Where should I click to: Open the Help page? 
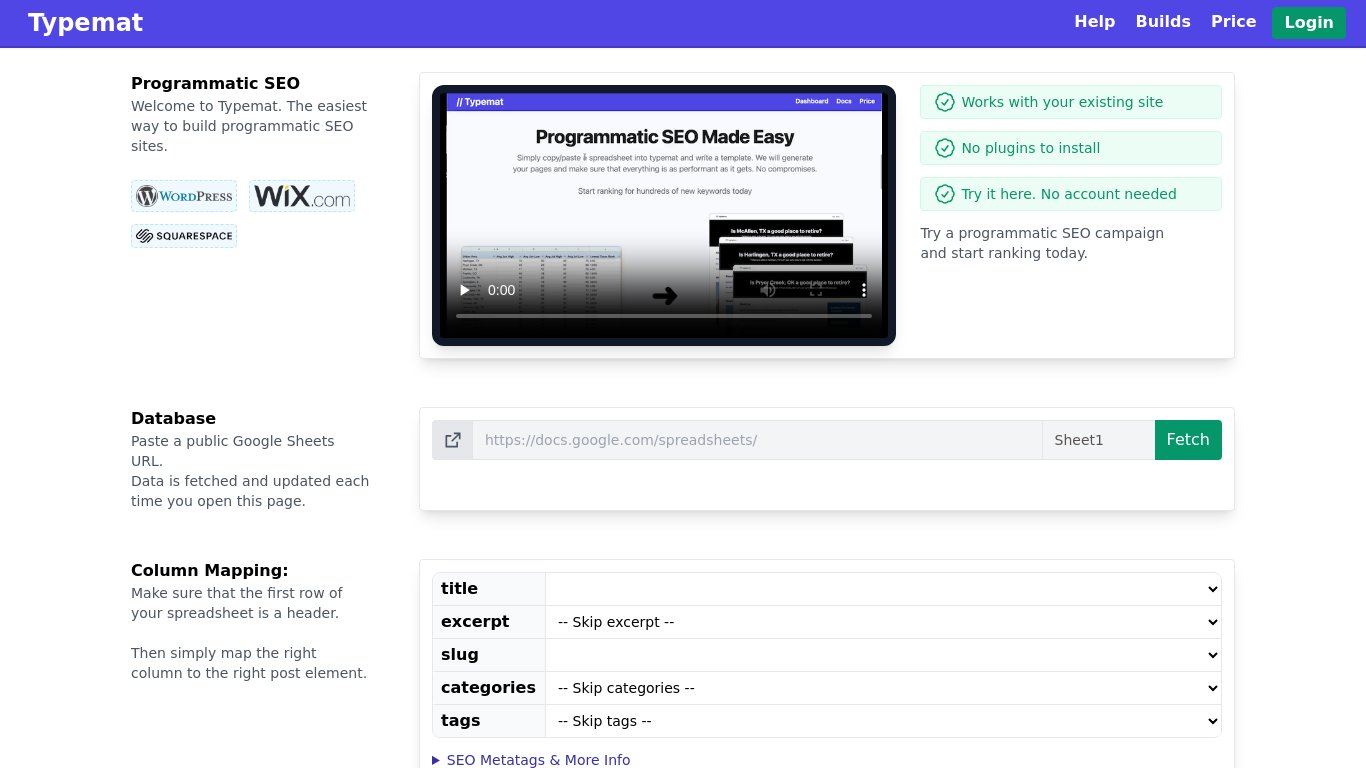tap(1094, 22)
